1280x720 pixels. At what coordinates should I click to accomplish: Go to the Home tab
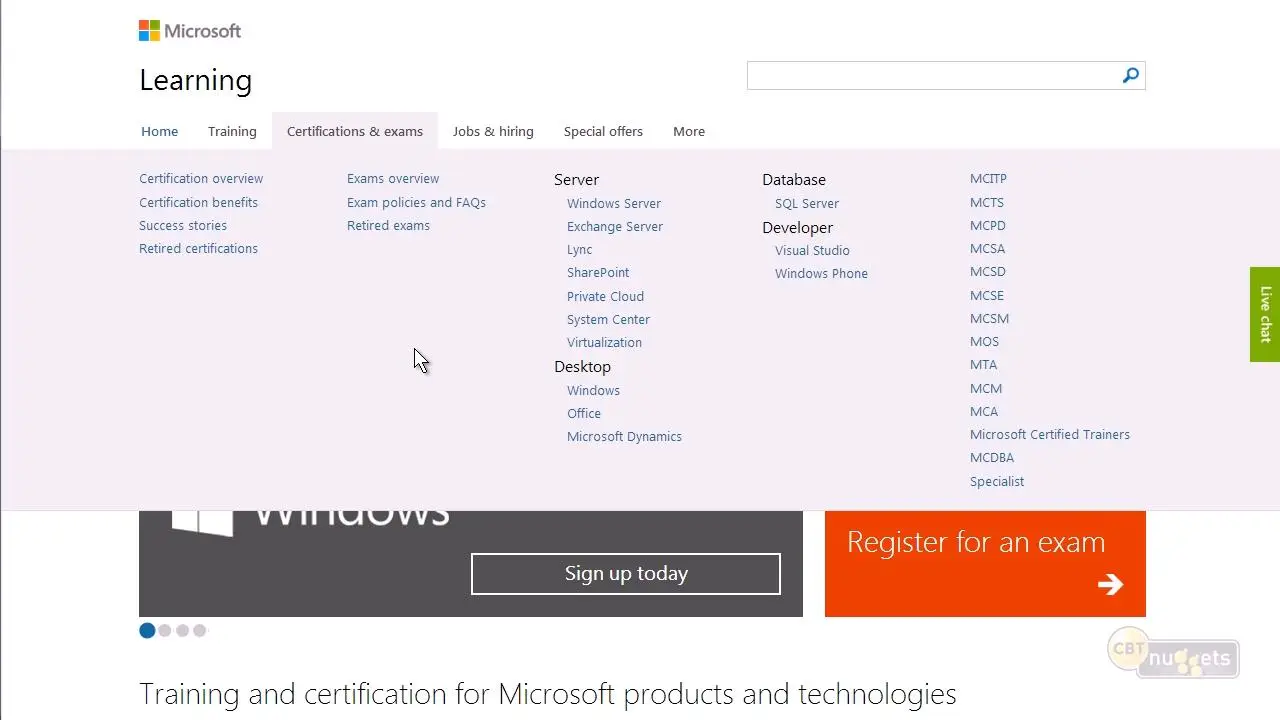pyautogui.click(x=159, y=131)
